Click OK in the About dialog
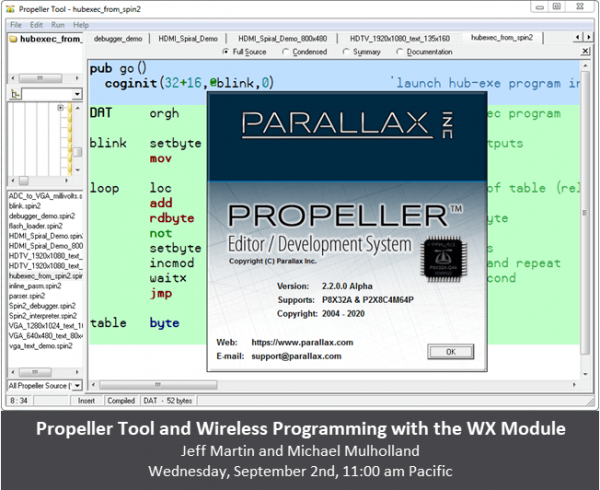 point(450,352)
